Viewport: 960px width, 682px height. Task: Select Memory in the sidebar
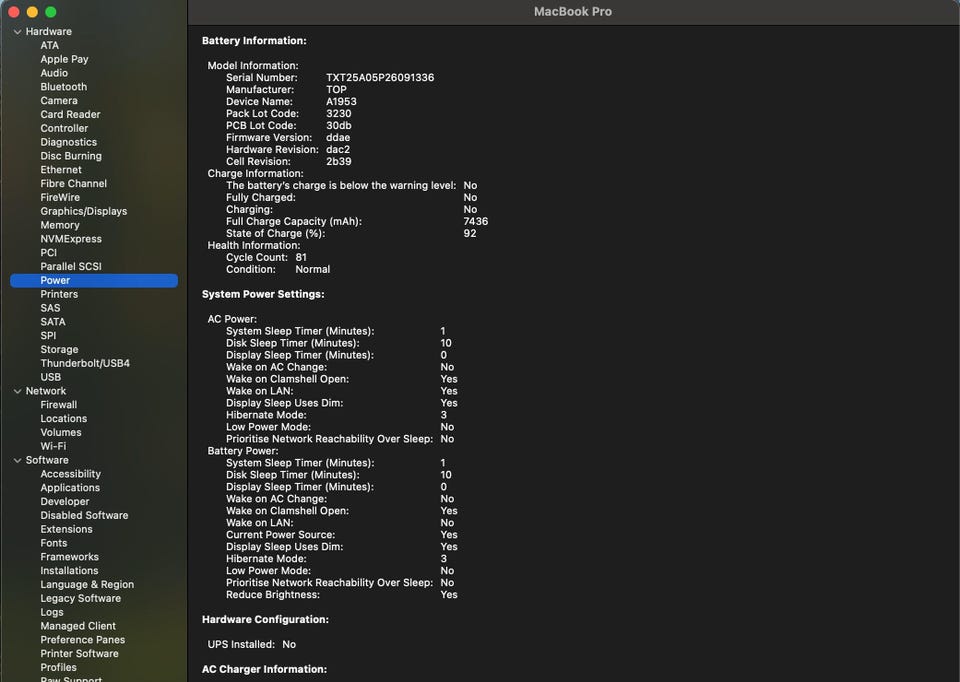click(60, 225)
